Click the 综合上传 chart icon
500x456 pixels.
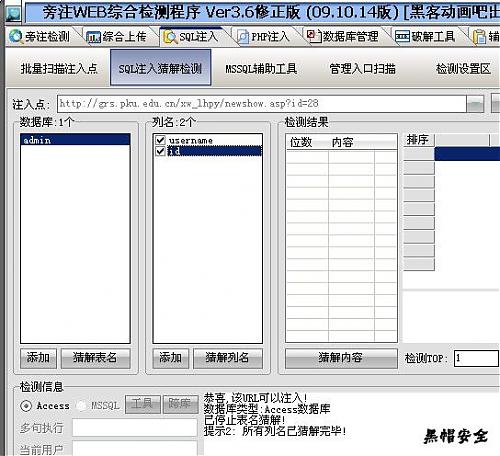pos(93,37)
